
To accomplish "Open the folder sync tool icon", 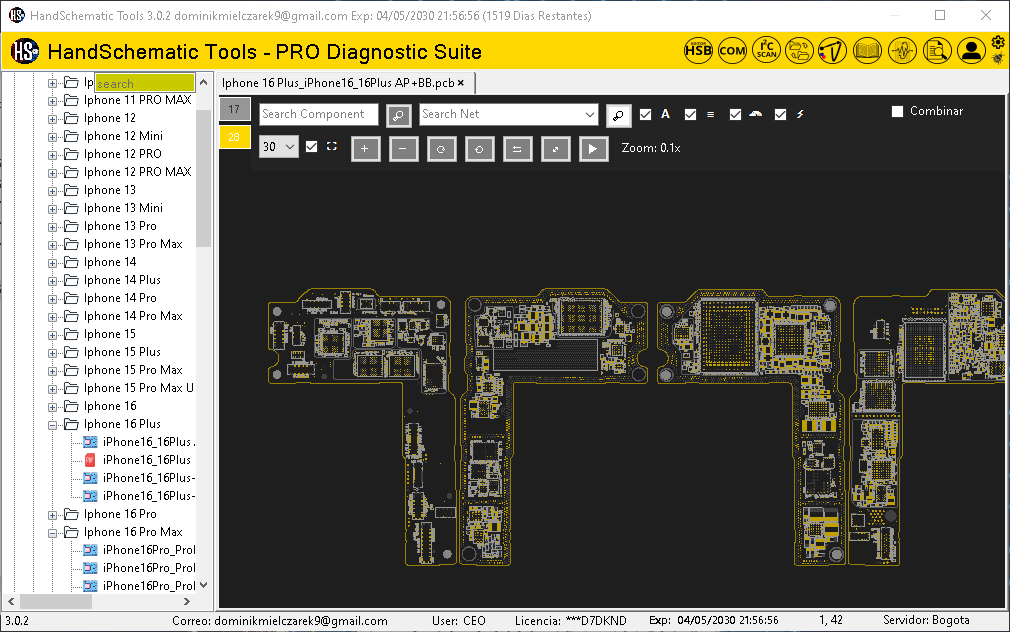I will 799,50.
